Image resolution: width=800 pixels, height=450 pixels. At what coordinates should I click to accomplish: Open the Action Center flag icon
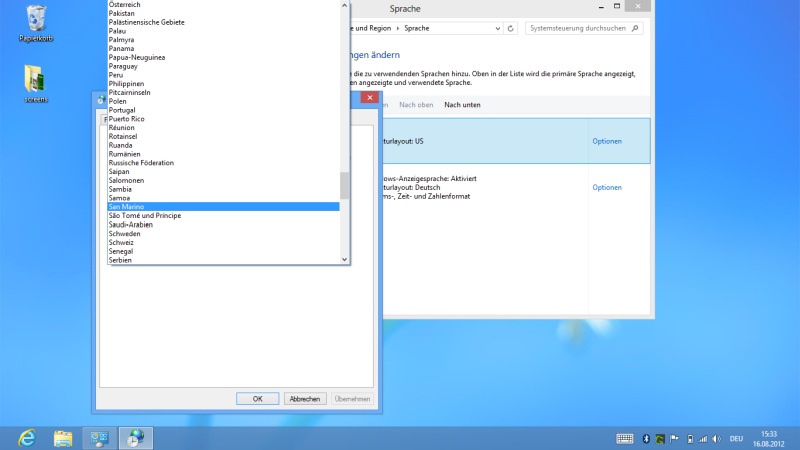click(x=674, y=439)
